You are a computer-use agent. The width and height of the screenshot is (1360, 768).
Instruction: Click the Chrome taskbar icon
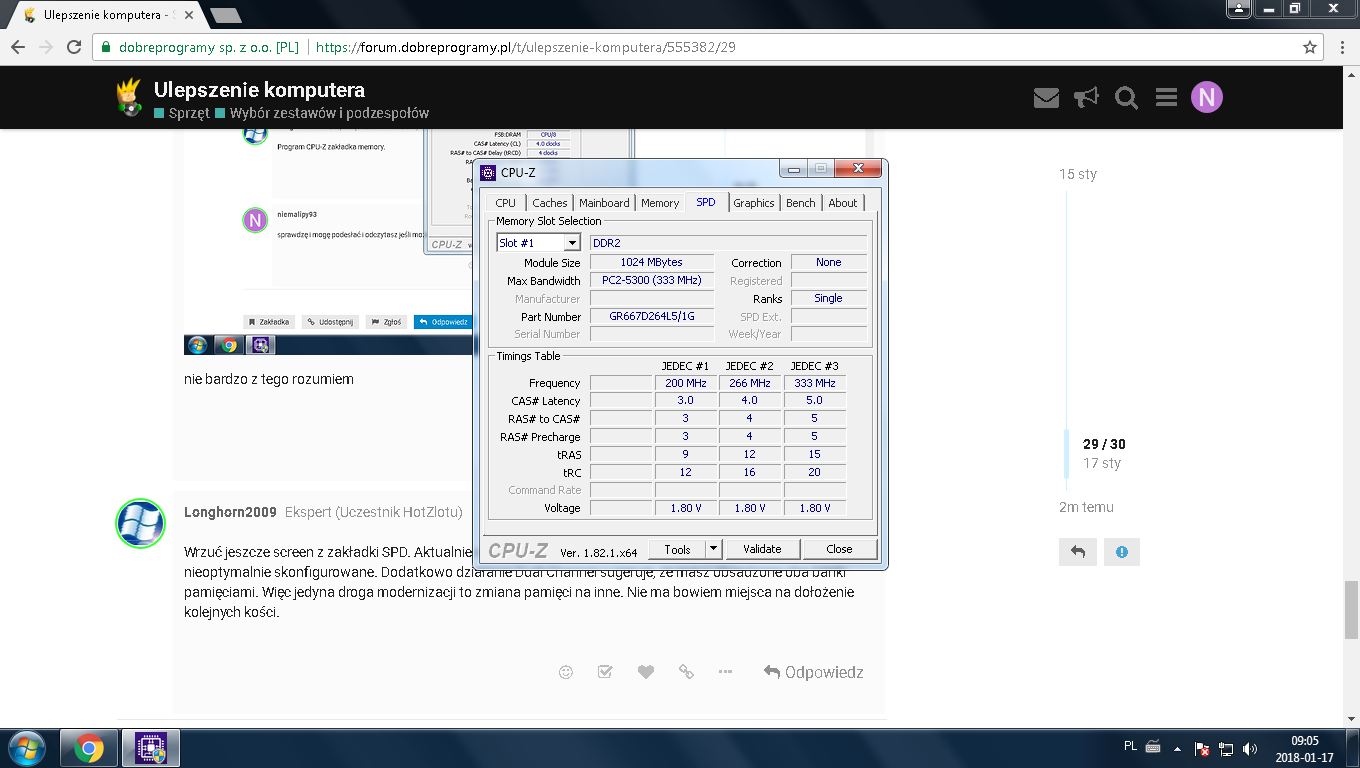coord(88,748)
